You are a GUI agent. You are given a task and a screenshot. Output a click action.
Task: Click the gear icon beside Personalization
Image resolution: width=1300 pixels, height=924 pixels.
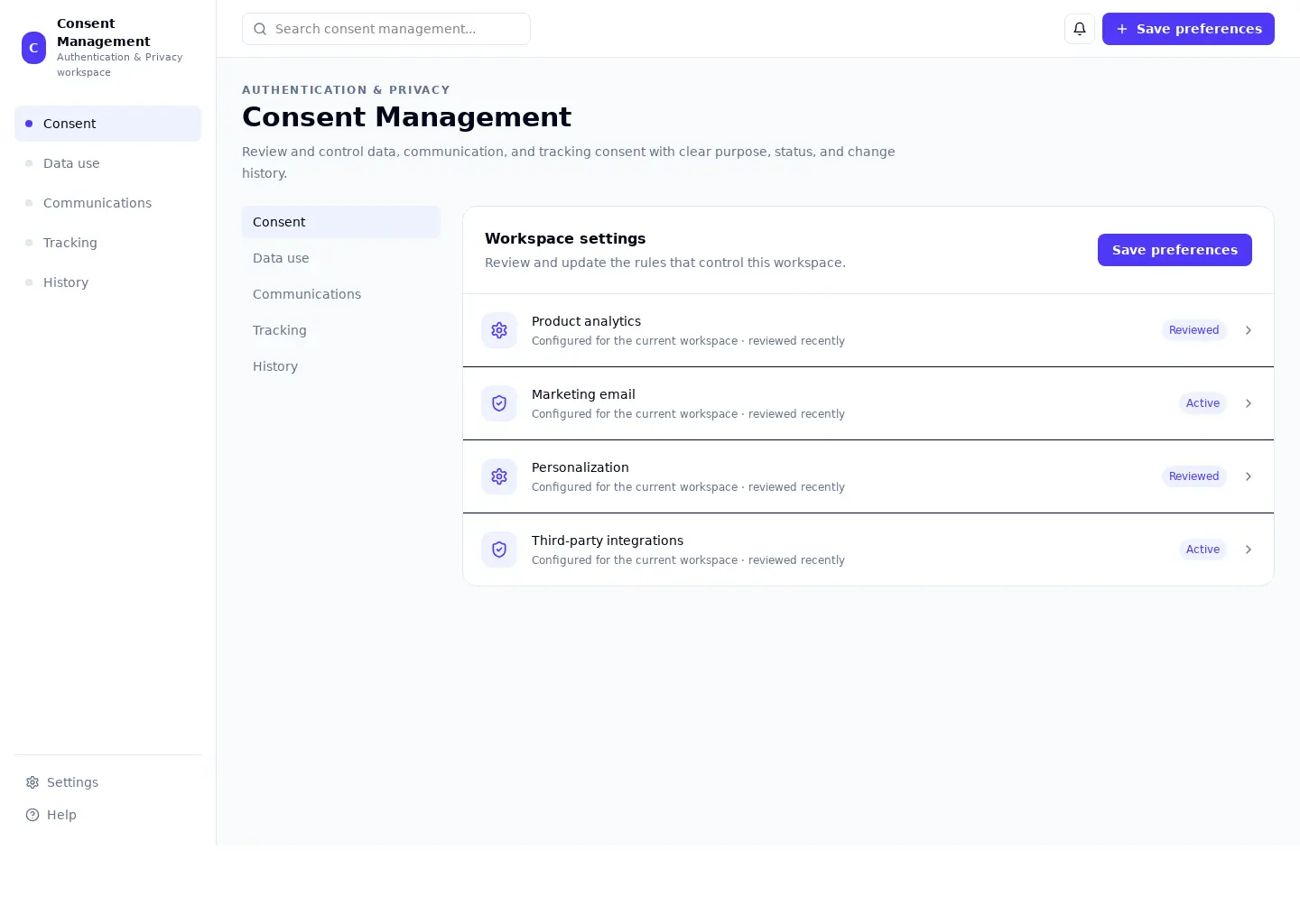tap(499, 476)
